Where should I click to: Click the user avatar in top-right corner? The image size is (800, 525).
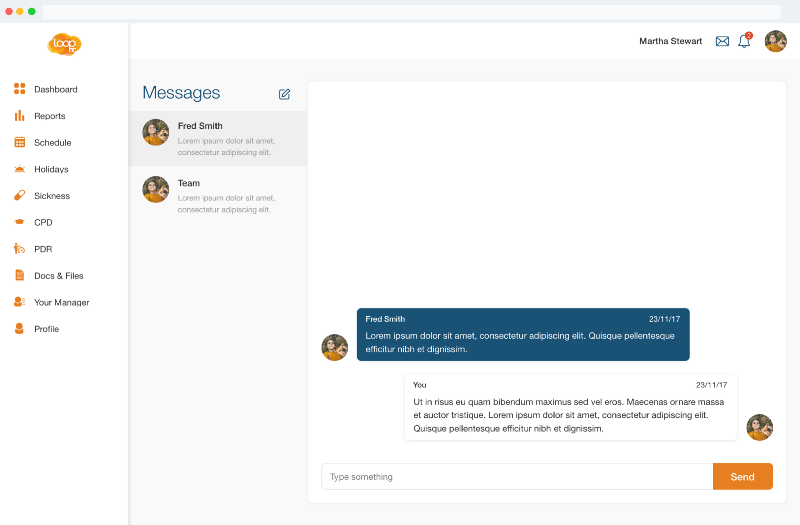pyautogui.click(x=775, y=41)
